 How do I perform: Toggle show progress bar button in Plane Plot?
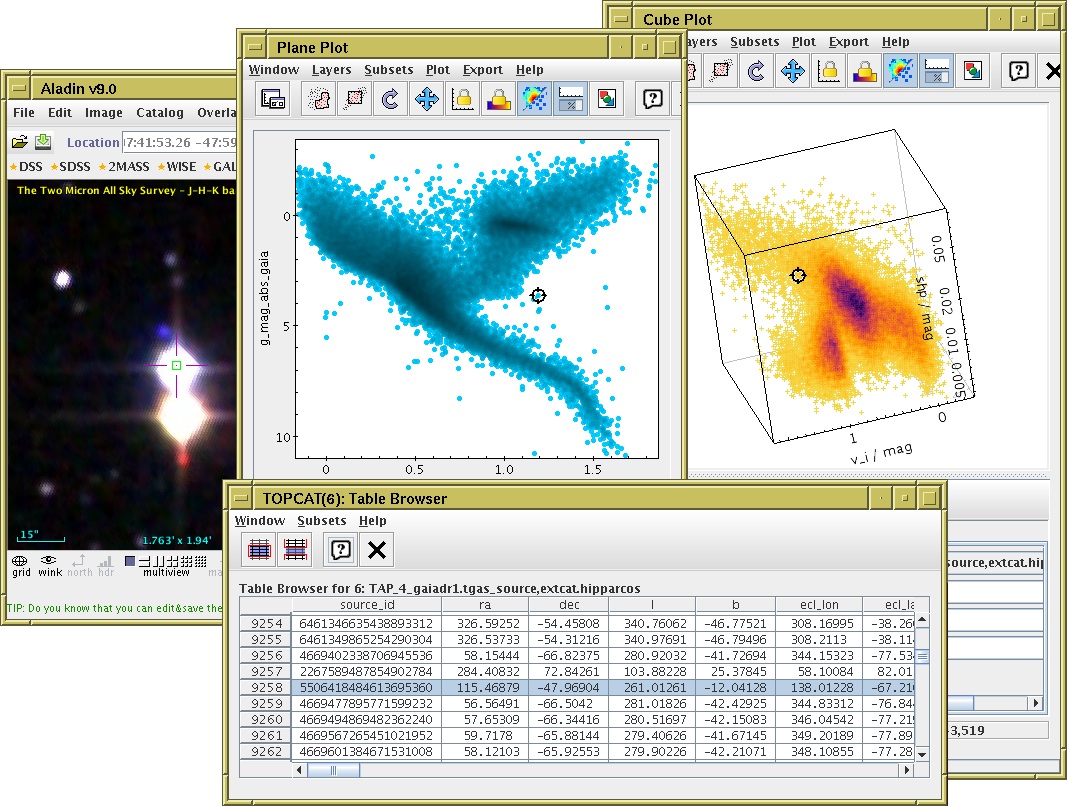[x=570, y=99]
